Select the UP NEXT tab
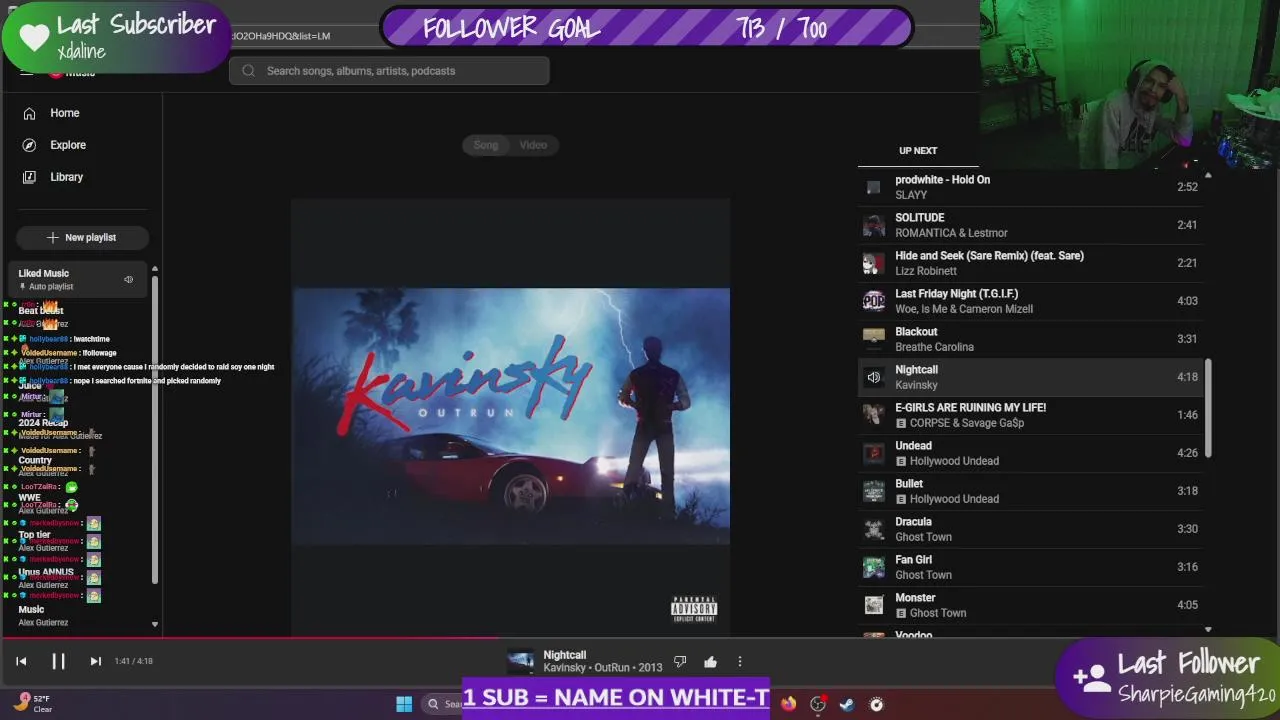 [x=918, y=151]
